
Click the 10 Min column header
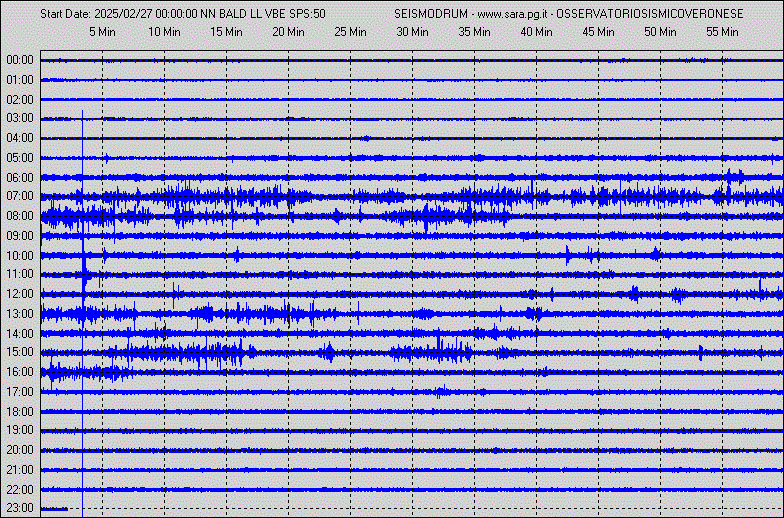pyautogui.click(x=164, y=32)
